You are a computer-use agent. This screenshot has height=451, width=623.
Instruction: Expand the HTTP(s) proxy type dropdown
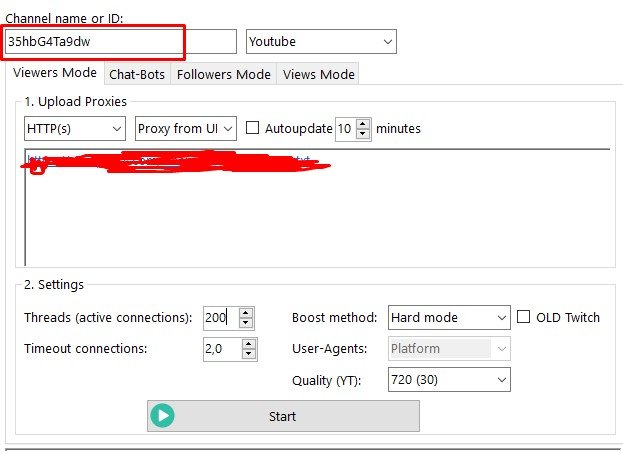click(x=75, y=128)
